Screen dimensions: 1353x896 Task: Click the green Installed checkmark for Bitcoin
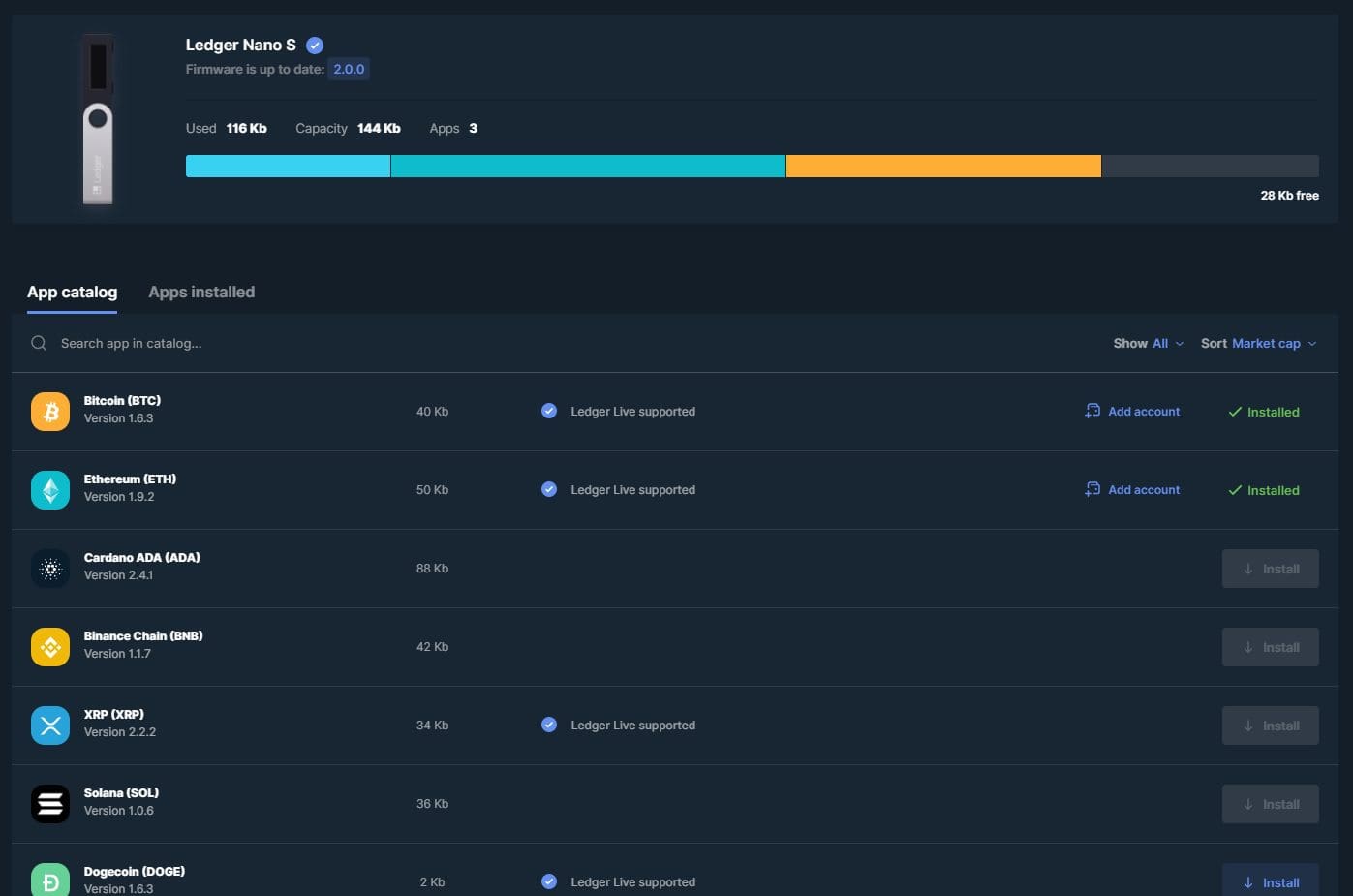coord(1235,412)
